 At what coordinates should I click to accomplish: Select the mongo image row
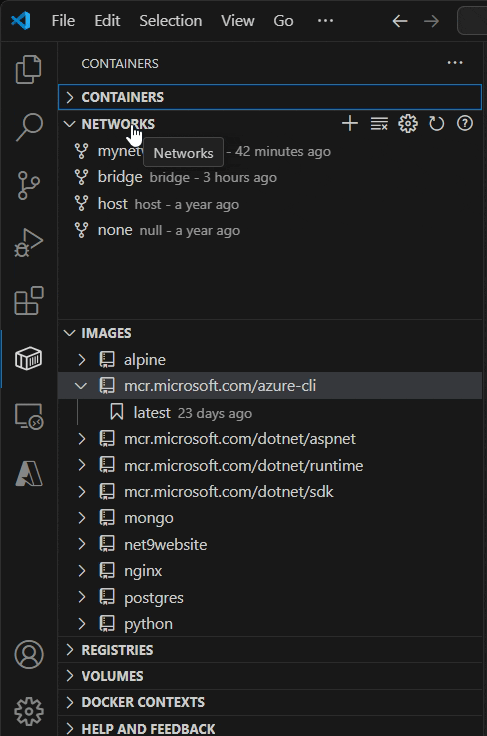coord(270,518)
